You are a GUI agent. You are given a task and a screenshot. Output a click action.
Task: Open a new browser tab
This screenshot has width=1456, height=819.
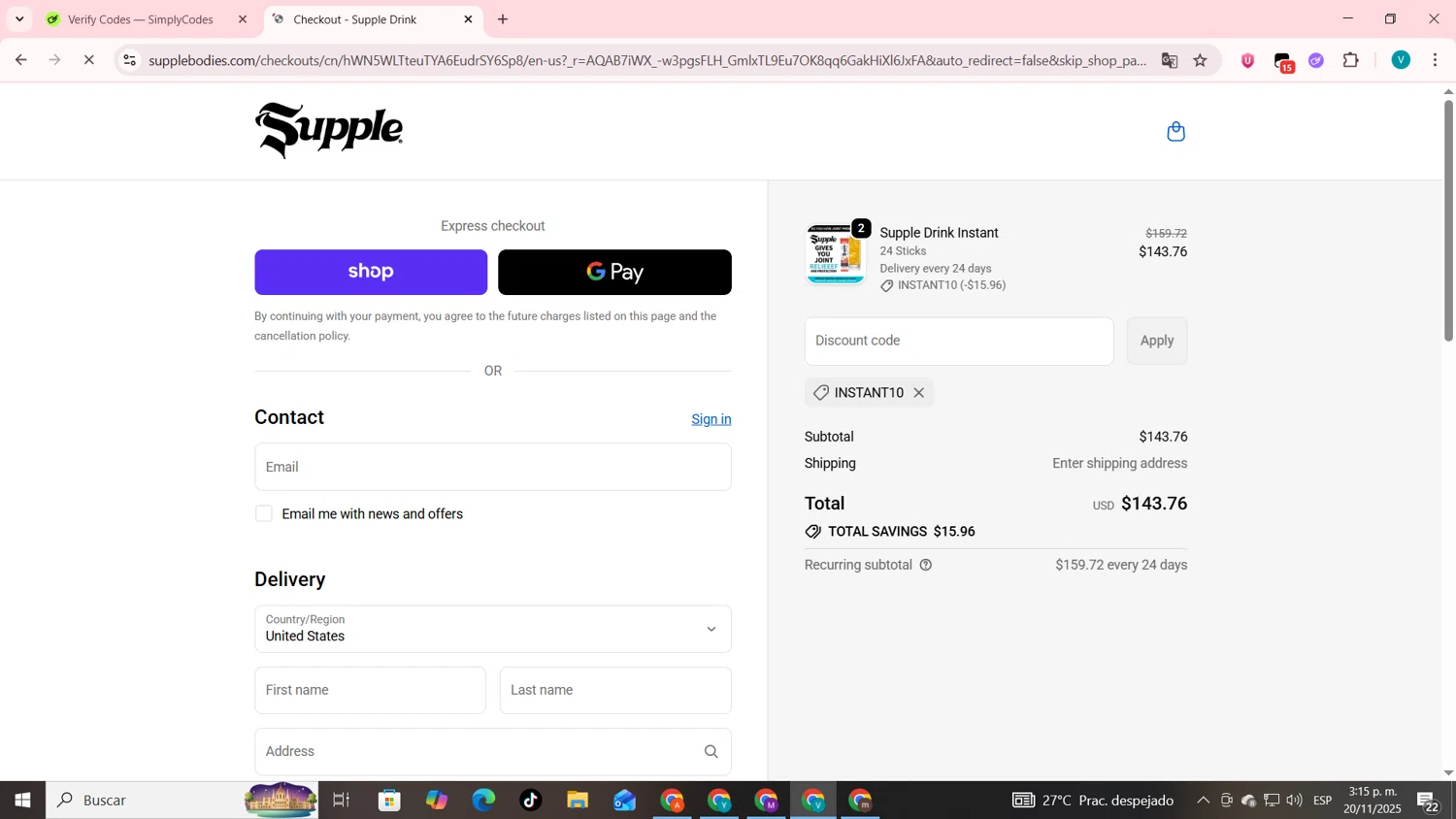click(503, 19)
